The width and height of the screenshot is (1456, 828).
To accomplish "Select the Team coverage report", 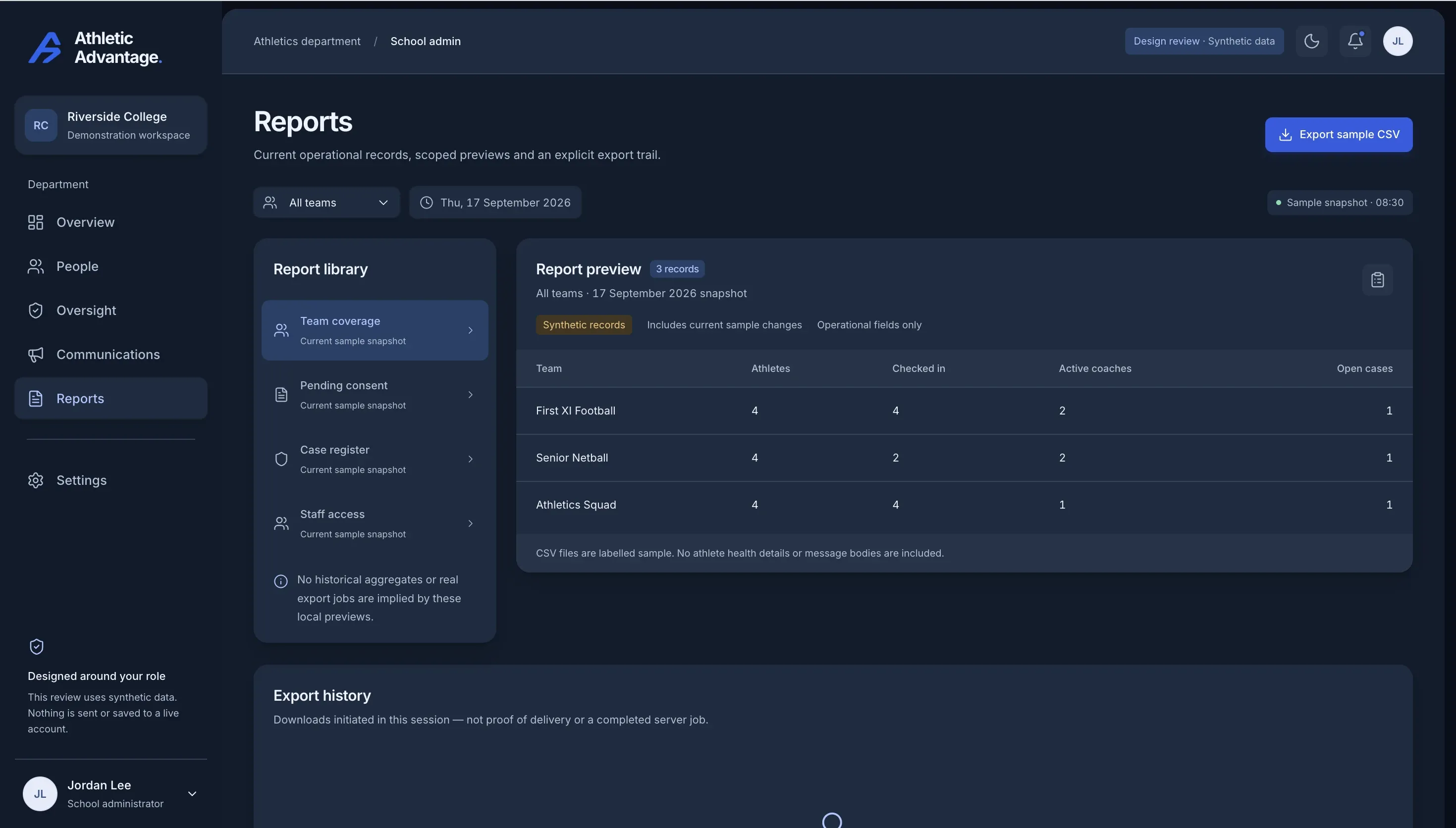I will [x=375, y=330].
